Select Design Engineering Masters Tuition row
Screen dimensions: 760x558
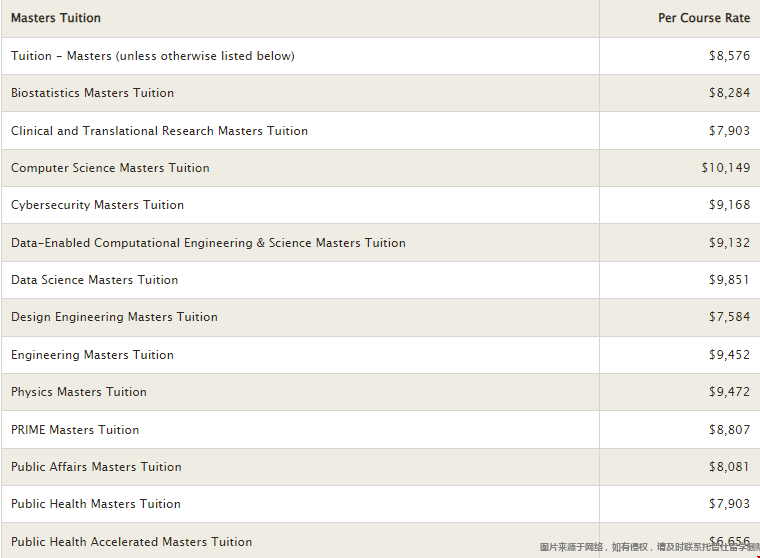114,317
